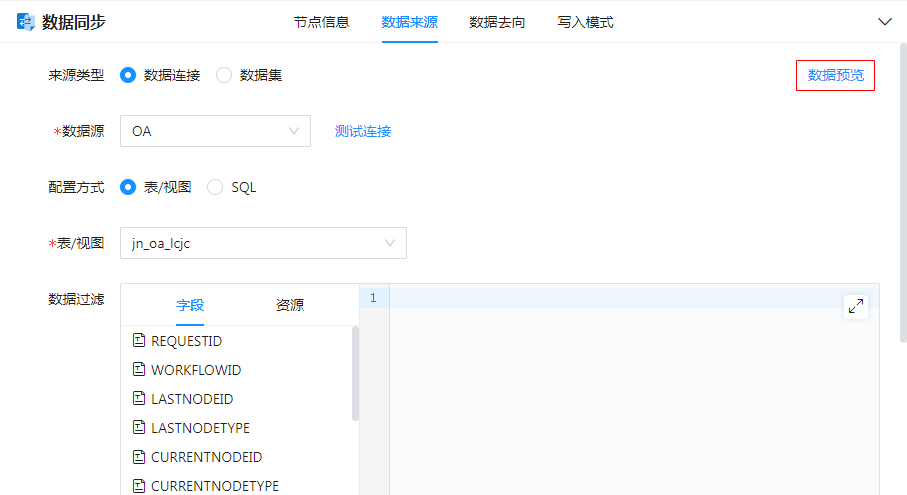Click the REQUESTID field type icon
The height and width of the screenshot is (495, 907).
coord(139,341)
